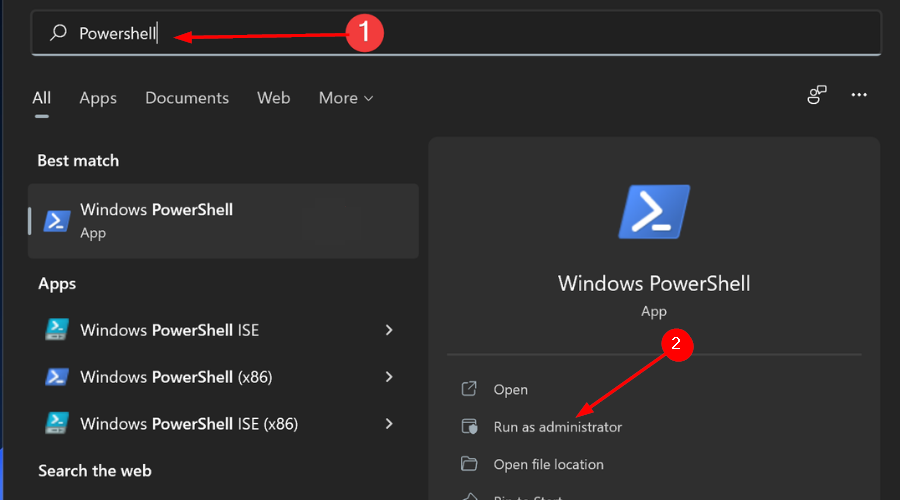The width and height of the screenshot is (900, 500).
Task: Click the Open file location folder icon
Action: [469, 463]
